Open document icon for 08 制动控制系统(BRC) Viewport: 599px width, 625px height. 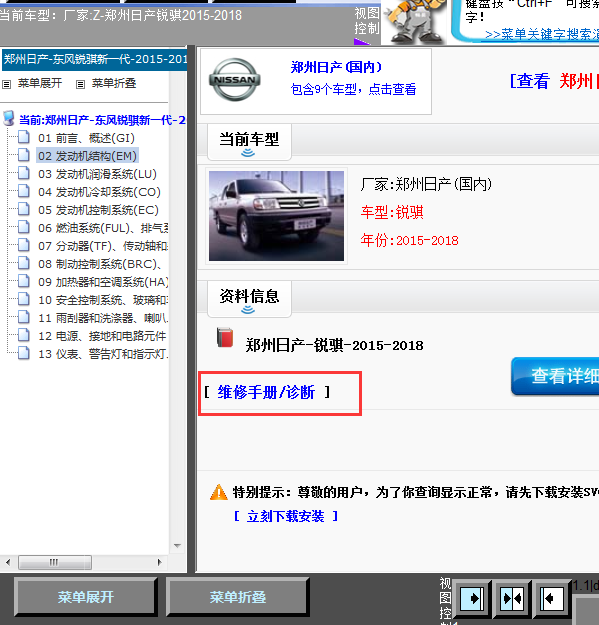coord(24,263)
